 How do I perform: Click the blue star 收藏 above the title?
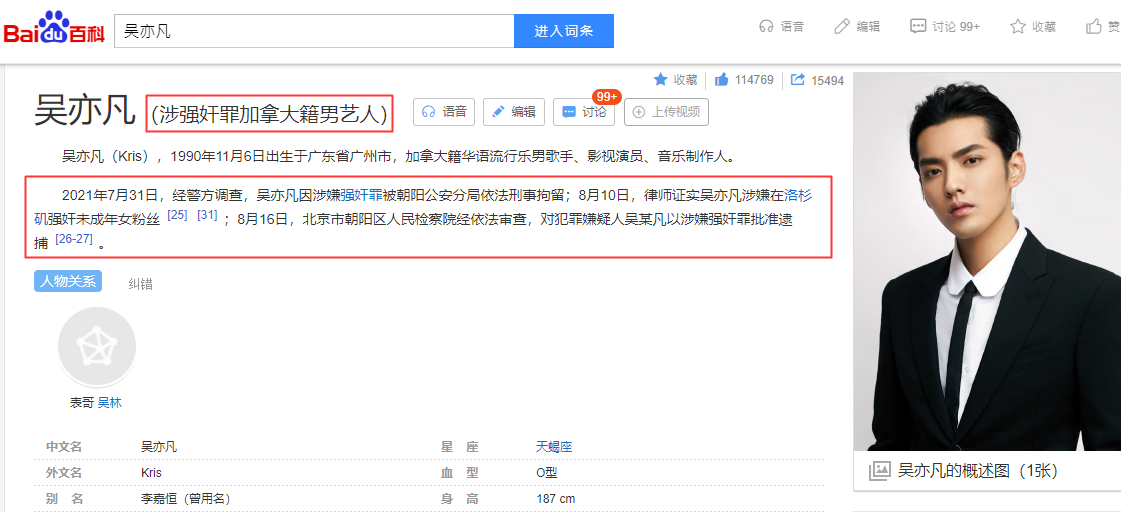(x=675, y=79)
